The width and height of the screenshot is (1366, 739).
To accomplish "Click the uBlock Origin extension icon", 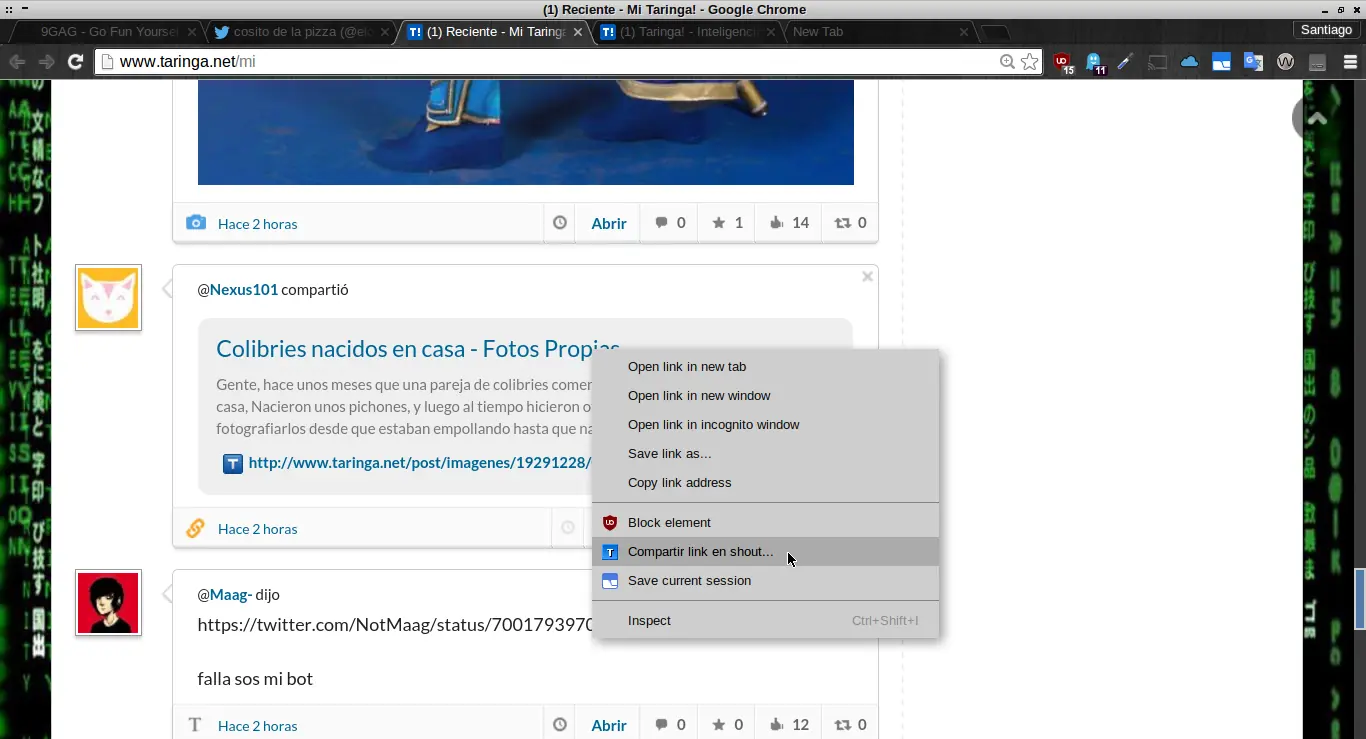I will (x=1063, y=62).
